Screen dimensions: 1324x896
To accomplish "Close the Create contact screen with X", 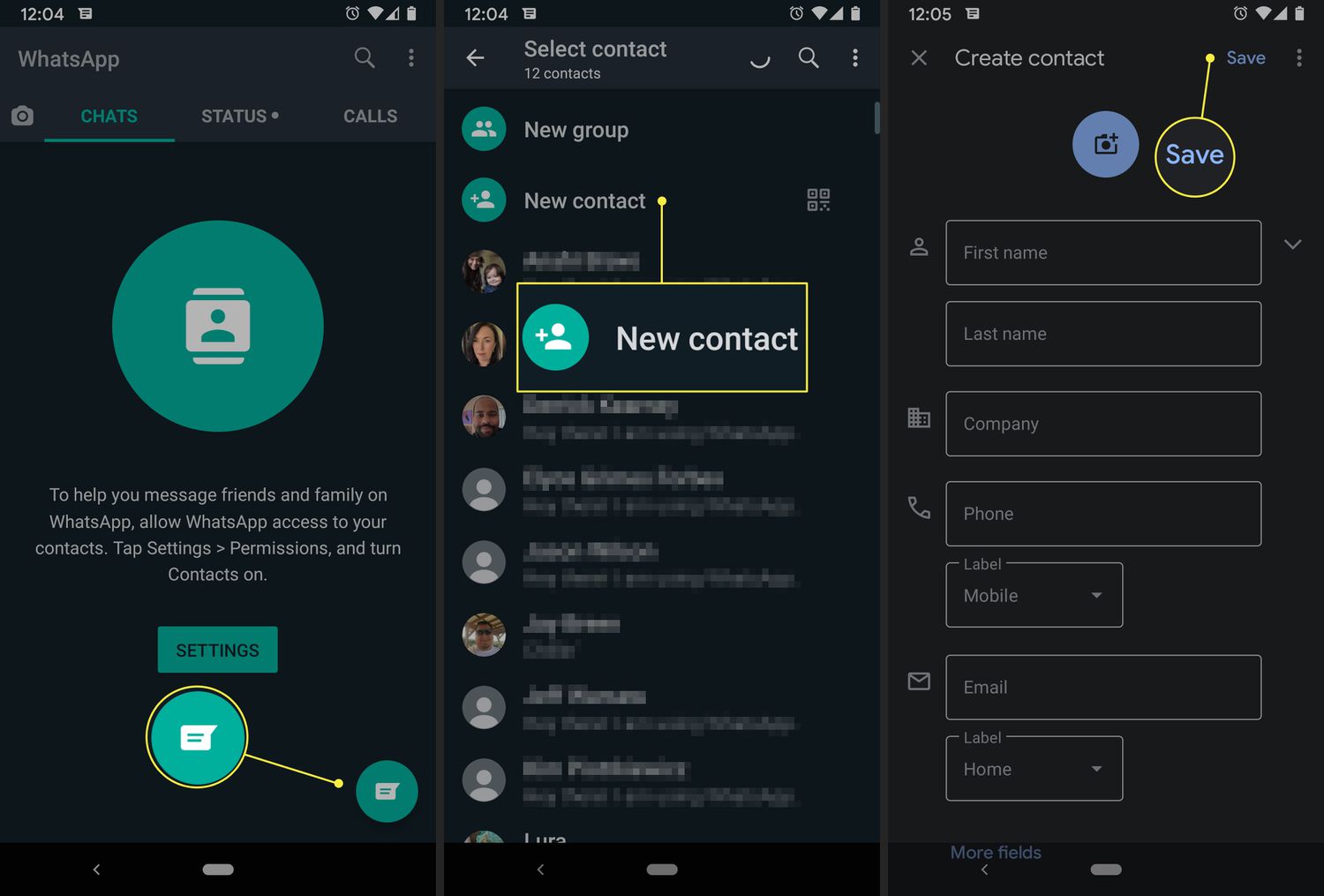I will [919, 58].
